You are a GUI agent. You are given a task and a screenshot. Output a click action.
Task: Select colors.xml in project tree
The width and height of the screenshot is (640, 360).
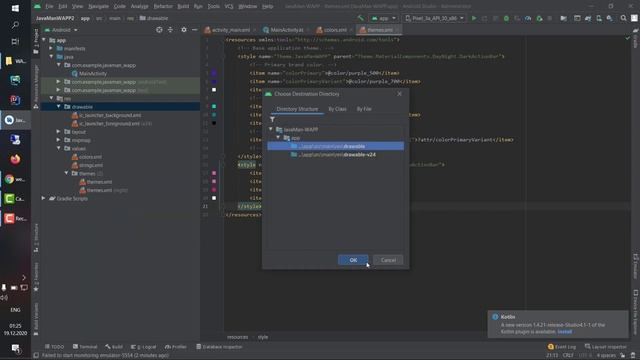(x=90, y=157)
